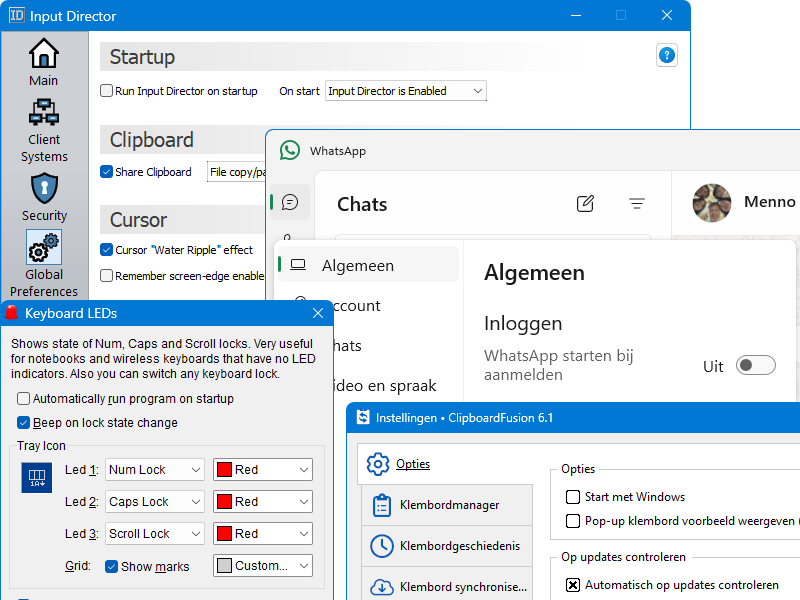The height and width of the screenshot is (600, 800).
Task: Disable Cursor Water Ripple effect
Action: (106, 249)
